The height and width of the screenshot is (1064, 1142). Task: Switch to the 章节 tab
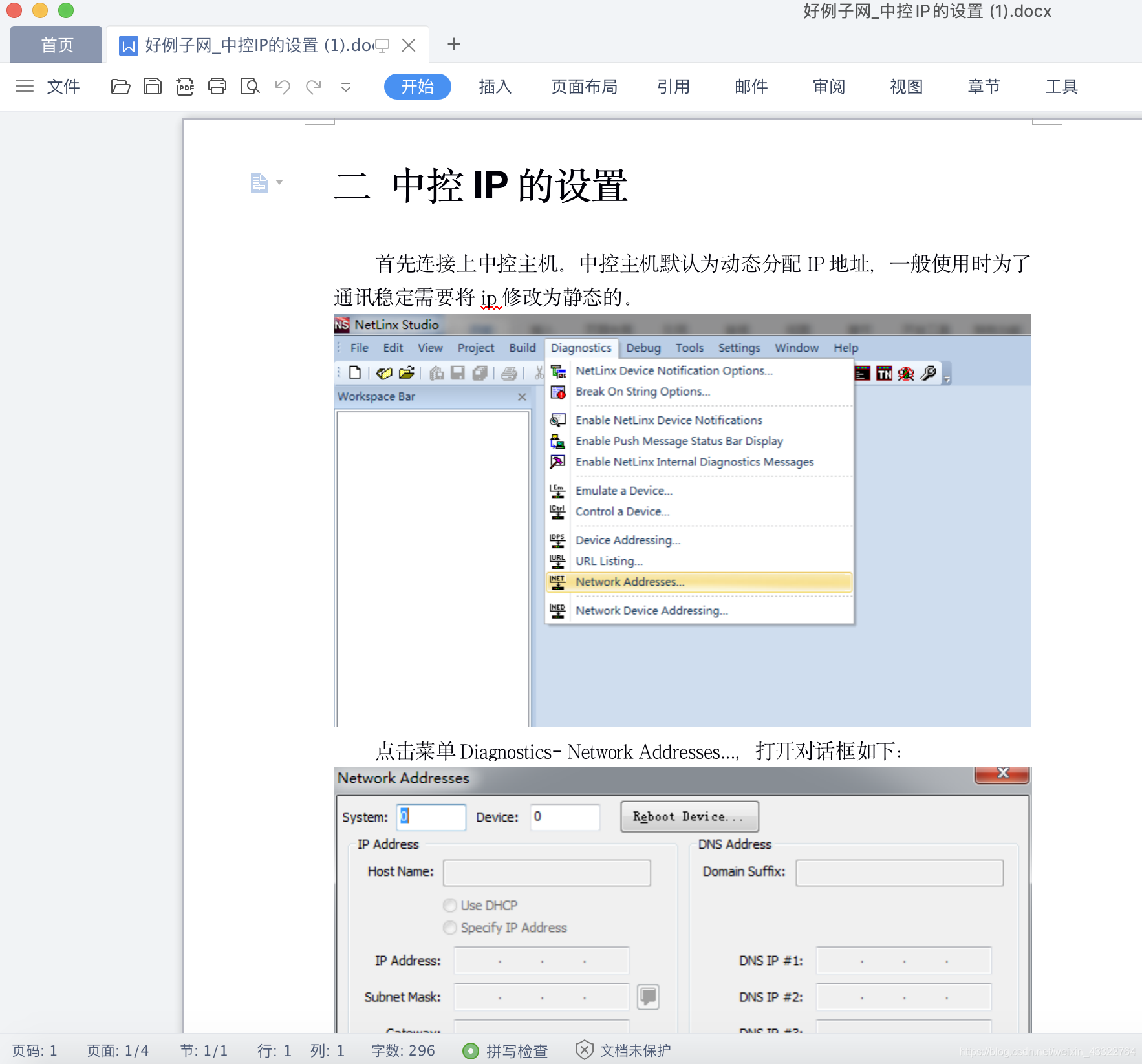pos(984,87)
